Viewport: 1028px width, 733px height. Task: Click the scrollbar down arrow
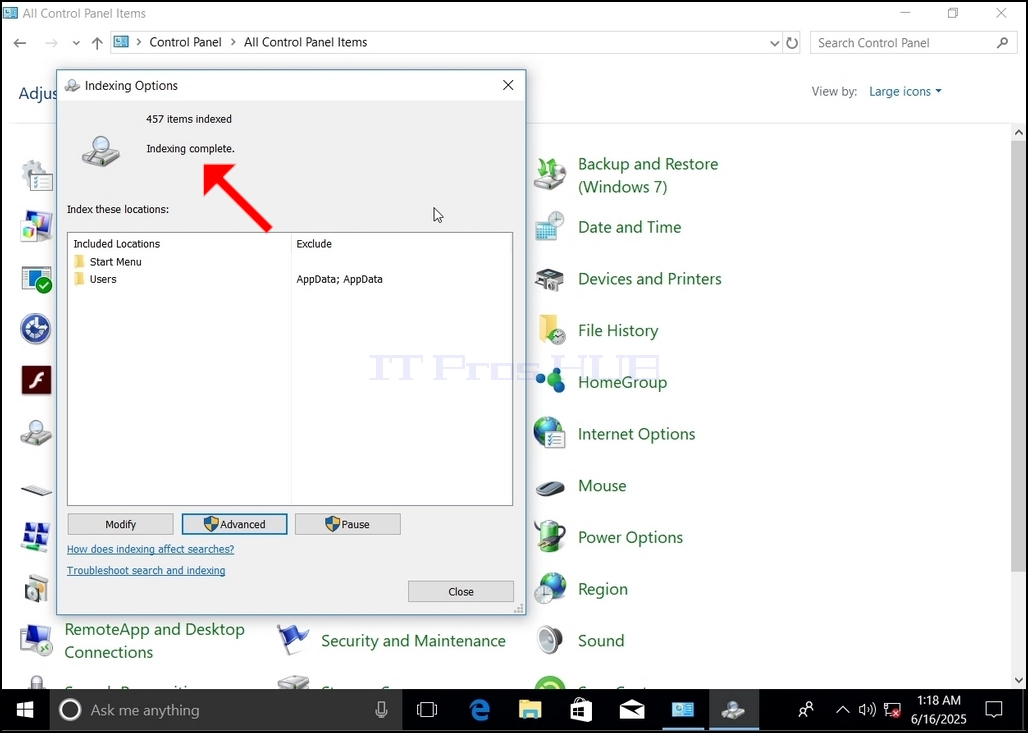click(1019, 680)
